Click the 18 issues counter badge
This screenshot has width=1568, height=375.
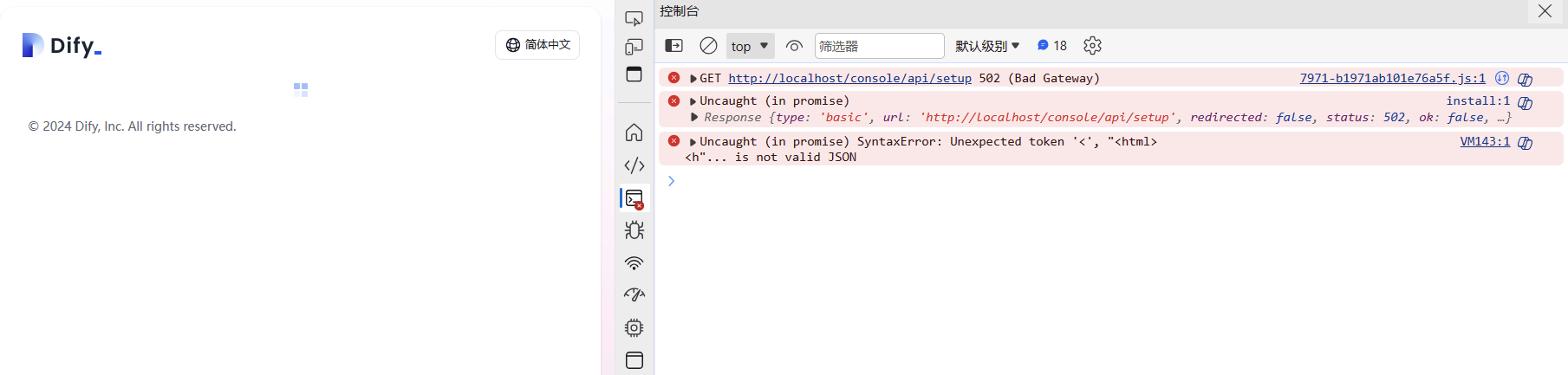tap(1052, 46)
